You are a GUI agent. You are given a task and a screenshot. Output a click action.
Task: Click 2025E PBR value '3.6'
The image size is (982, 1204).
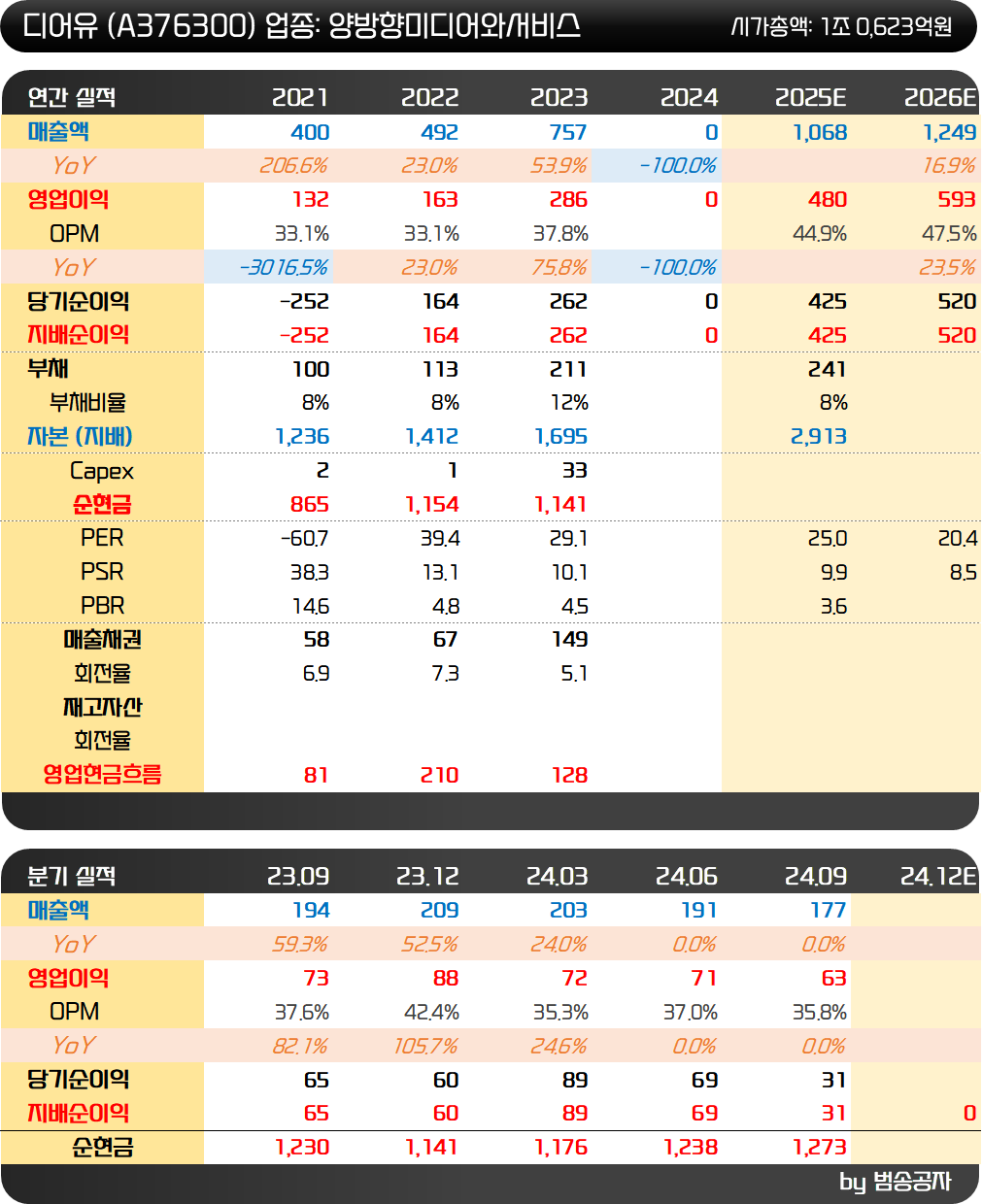[x=833, y=607]
